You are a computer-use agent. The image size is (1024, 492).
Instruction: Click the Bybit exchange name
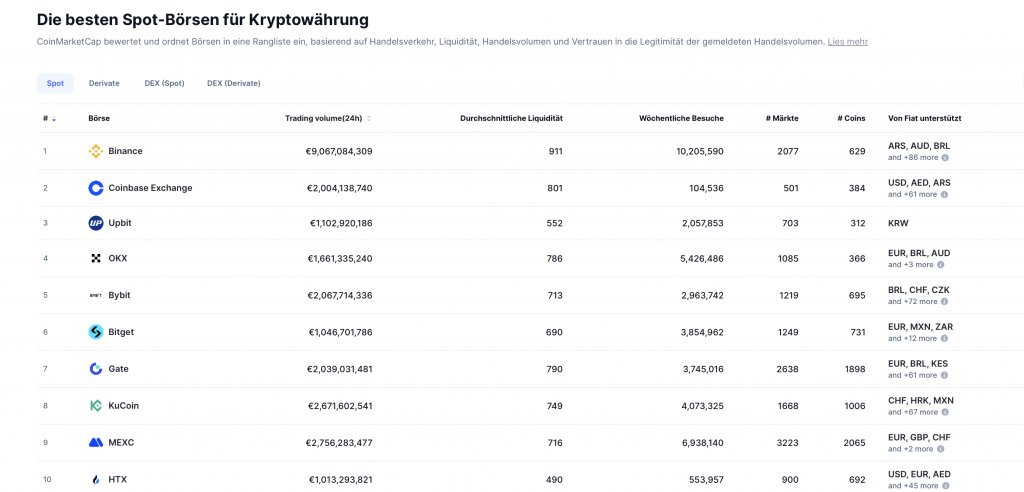click(x=119, y=295)
